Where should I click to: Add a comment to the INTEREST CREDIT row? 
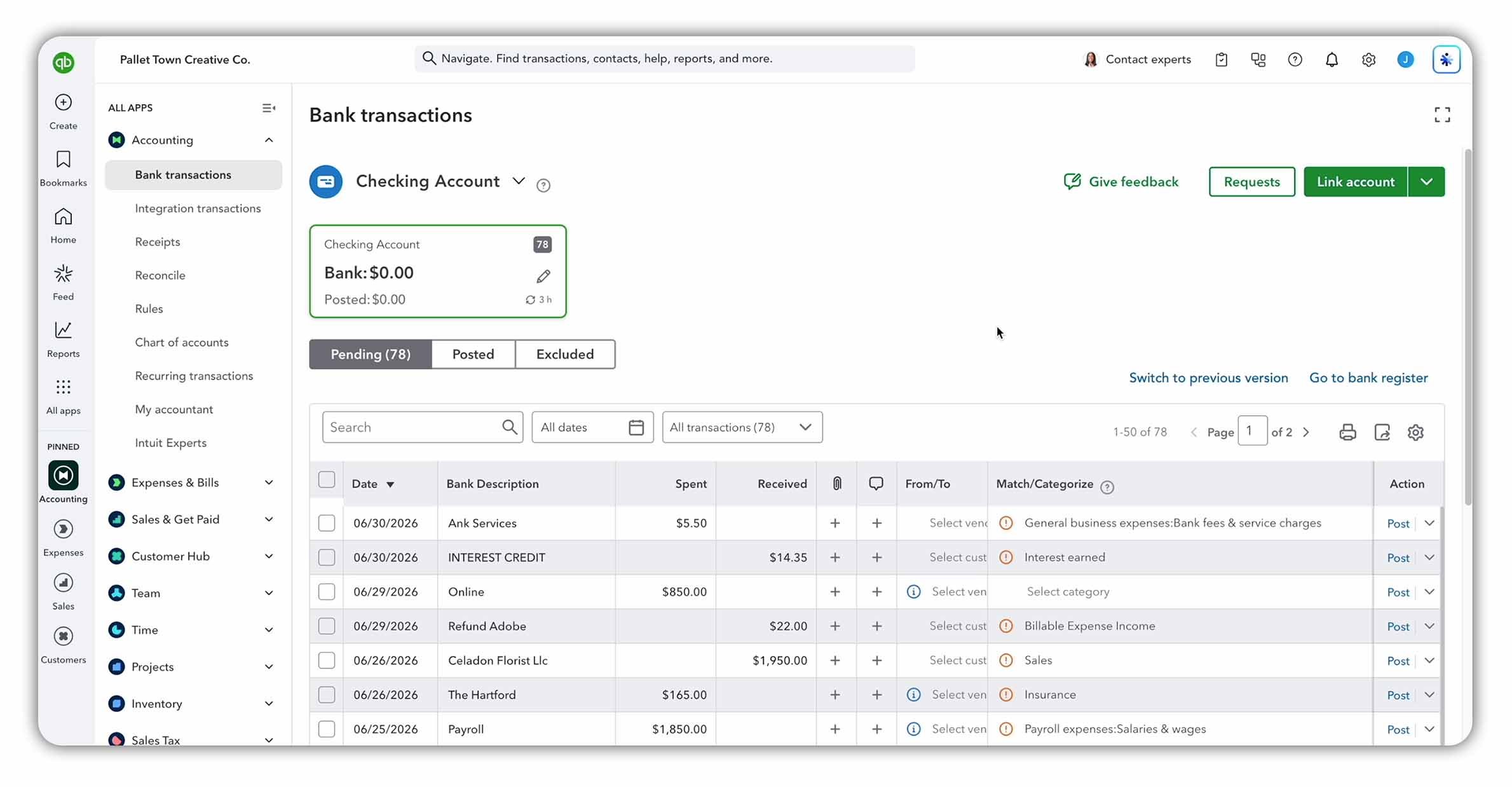click(x=876, y=558)
